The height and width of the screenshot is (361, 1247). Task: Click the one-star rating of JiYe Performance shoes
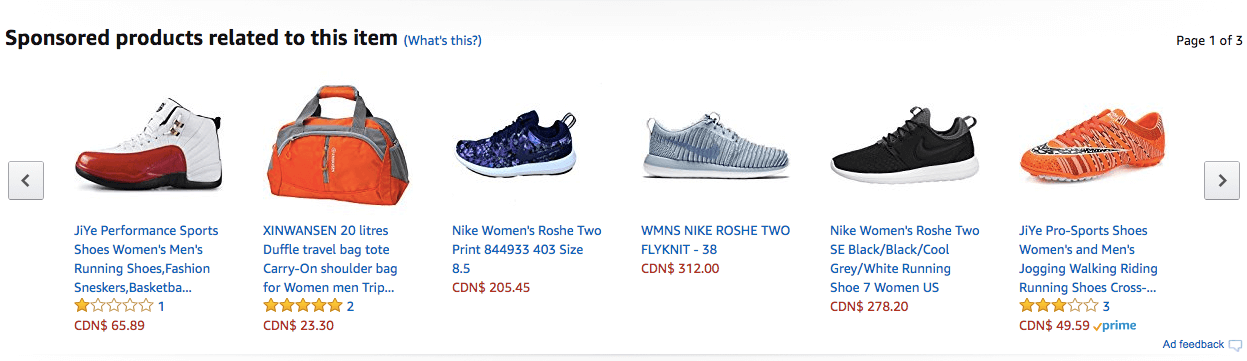pyautogui.click(x=114, y=306)
